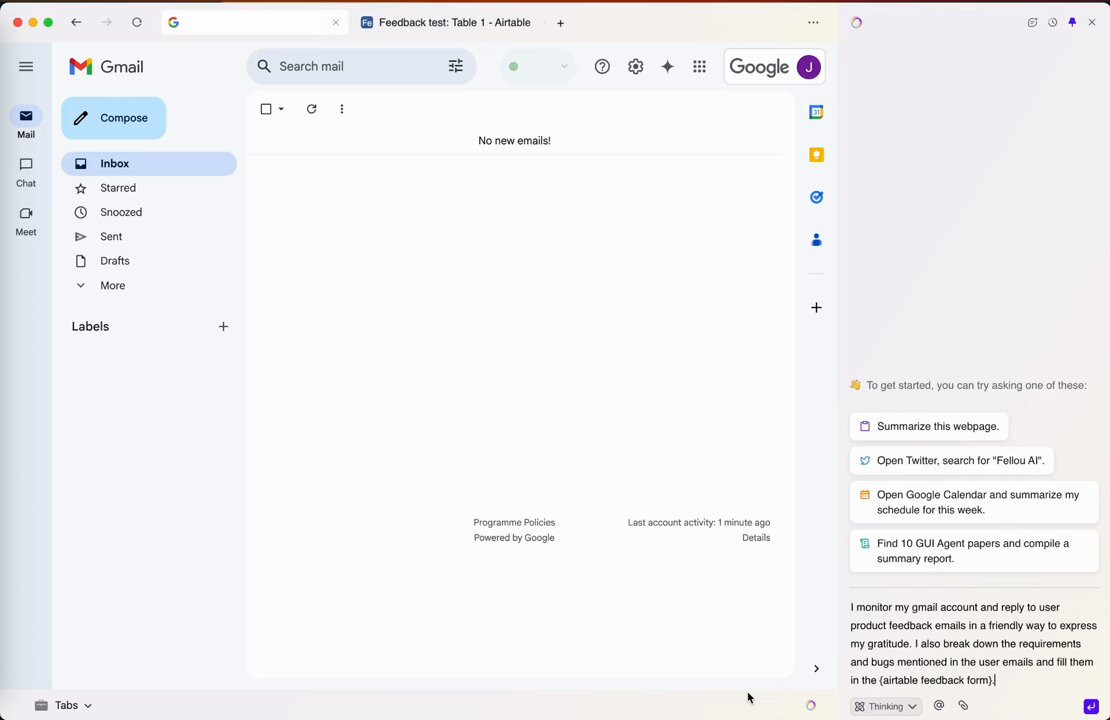Image resolution: width=1110 pixels, height=720 pixels.
Task: Choose 'Summarize this webpage.' suggestion
Action: click(929, 426)
